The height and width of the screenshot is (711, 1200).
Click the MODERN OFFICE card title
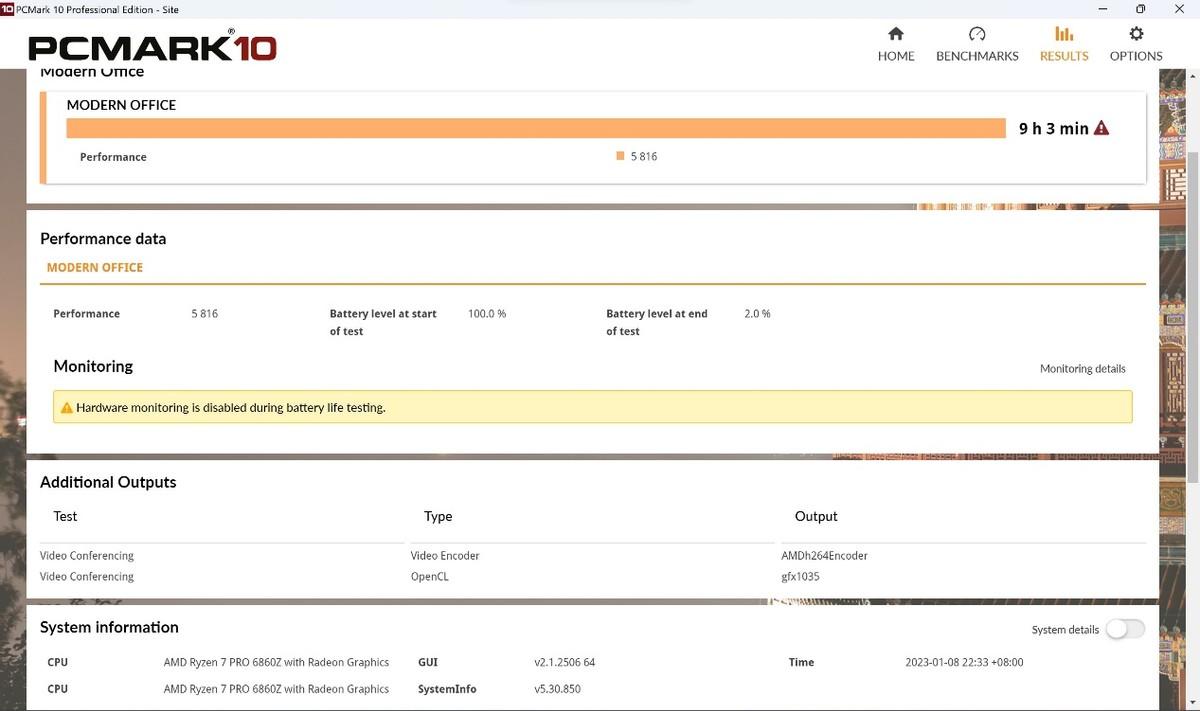pos(121,105)
